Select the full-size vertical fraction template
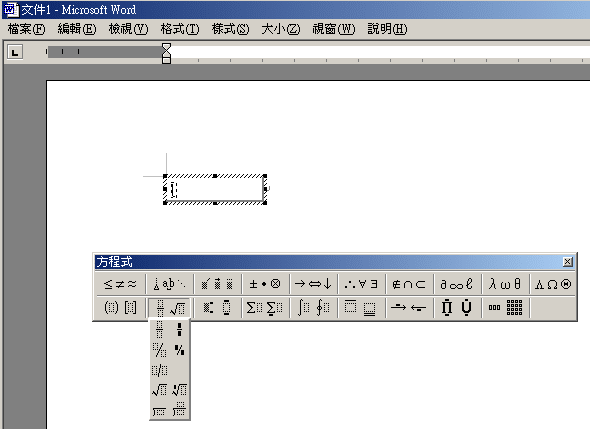The height and width of the screenshot is (429, 590). pos(160,330)
